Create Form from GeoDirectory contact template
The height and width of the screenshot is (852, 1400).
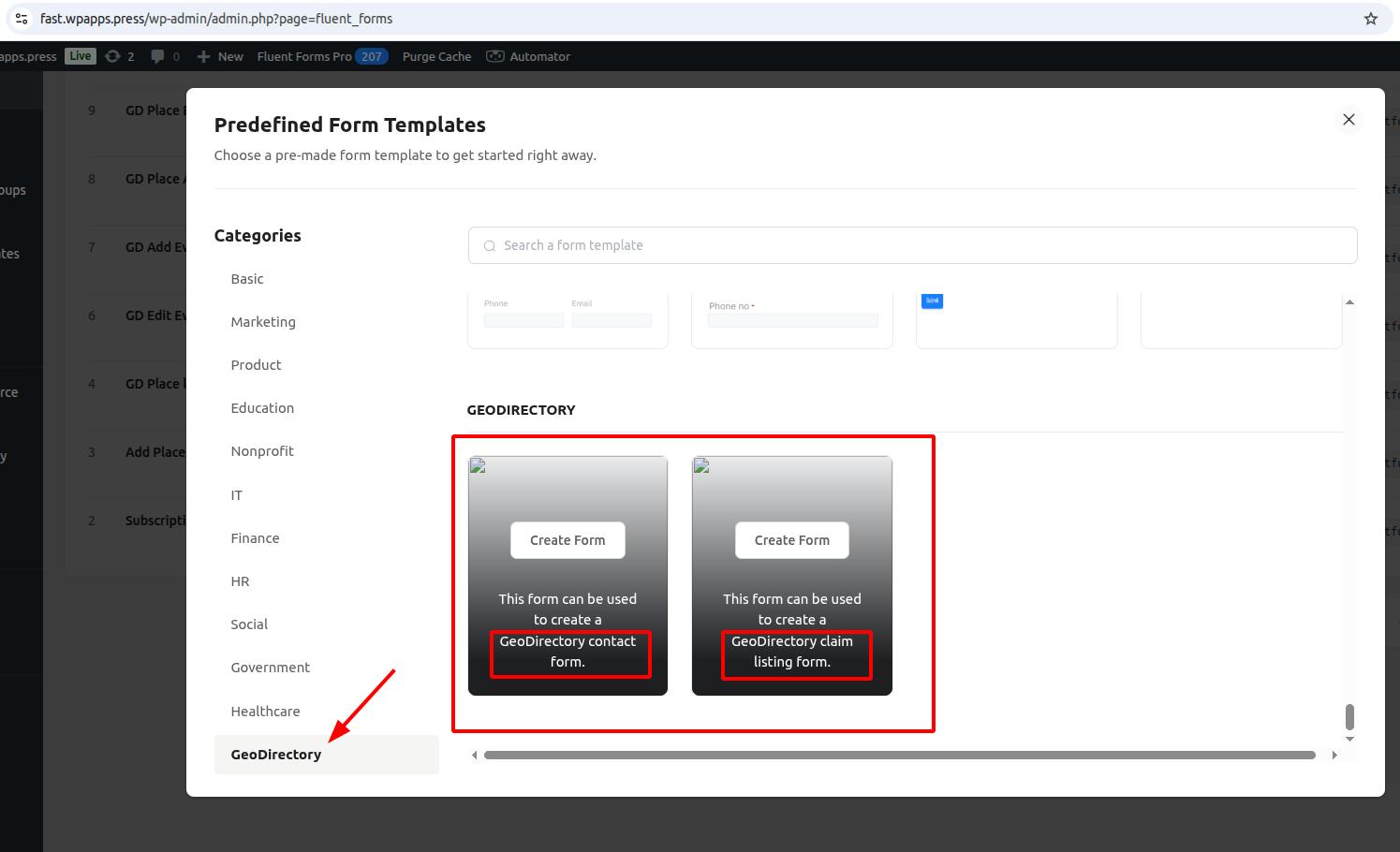pos(567,540)
